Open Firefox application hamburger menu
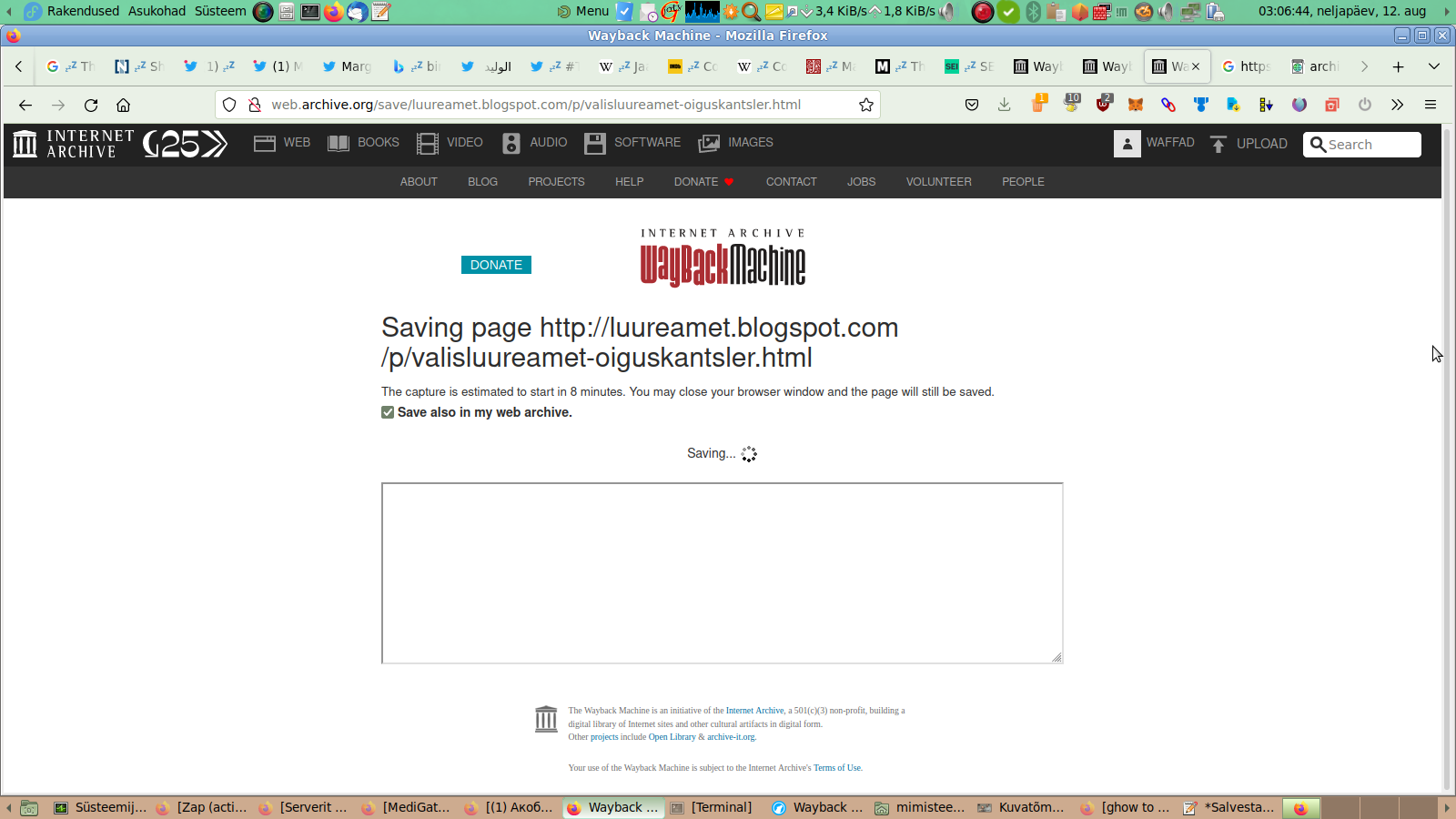 [x=1431, y=105]
